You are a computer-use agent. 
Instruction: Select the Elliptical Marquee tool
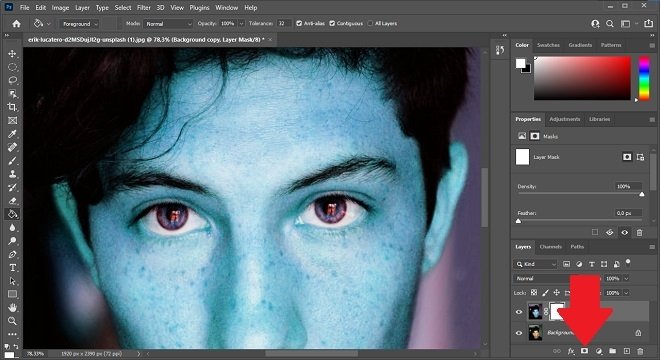click(12, 67)
